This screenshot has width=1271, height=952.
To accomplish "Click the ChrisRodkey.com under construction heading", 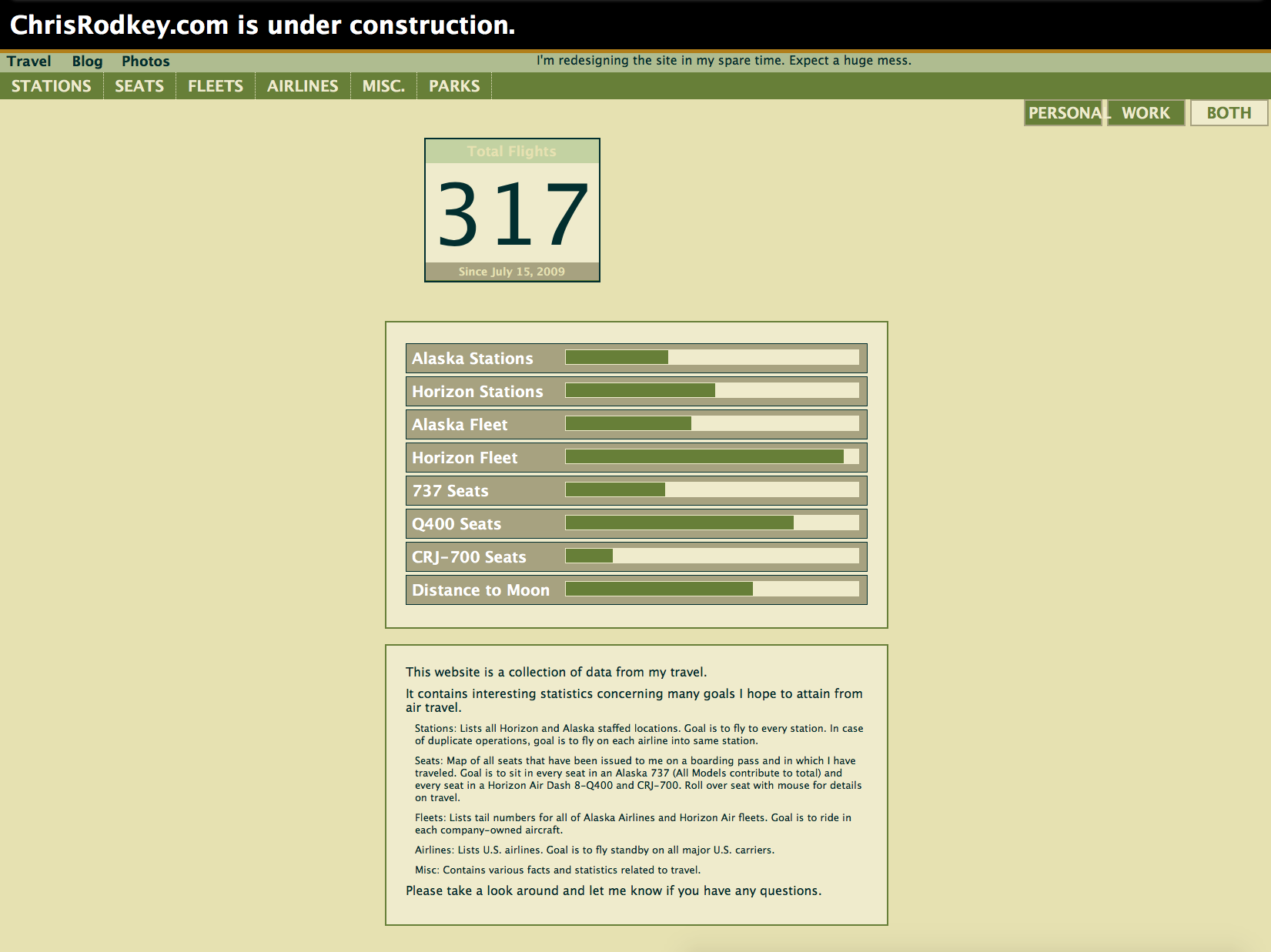I will click(x=263, y=25).
